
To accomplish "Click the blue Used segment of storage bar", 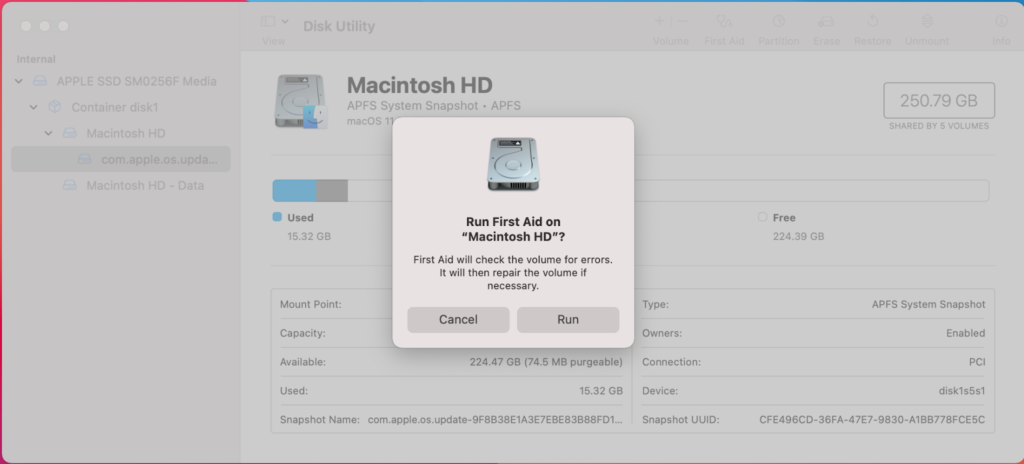I will 294,191.
